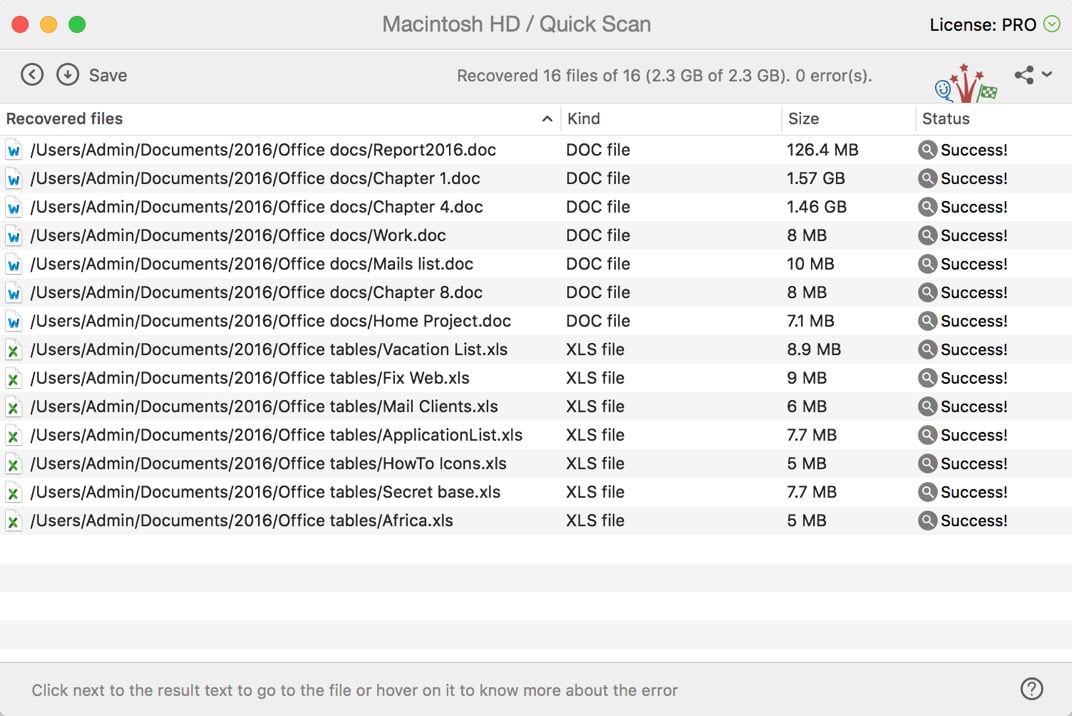Click Success! status for Work.doc
This screenshot has width=1072, height=716.
coord(974,235)
